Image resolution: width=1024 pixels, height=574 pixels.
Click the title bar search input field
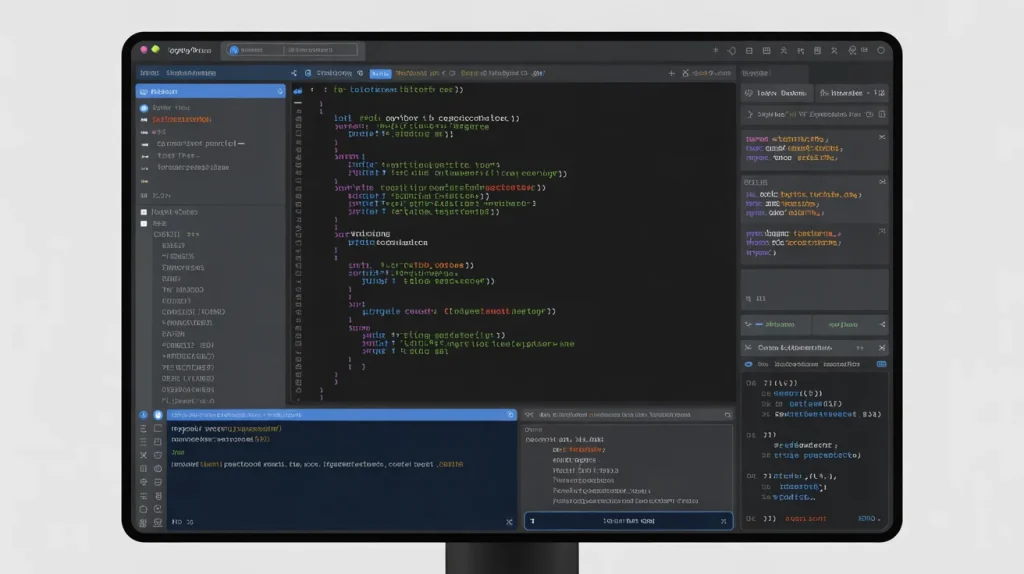pyautogui.click(x=293, y=50)
